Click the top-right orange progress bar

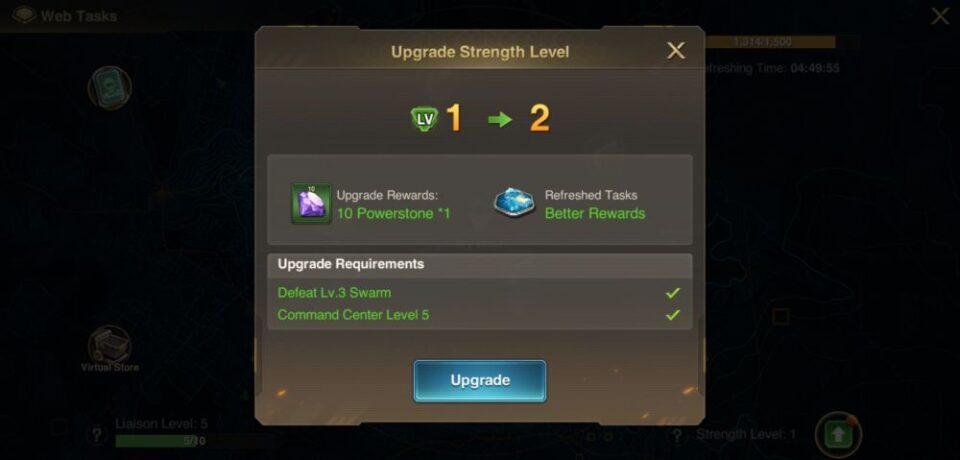point(770,42)
